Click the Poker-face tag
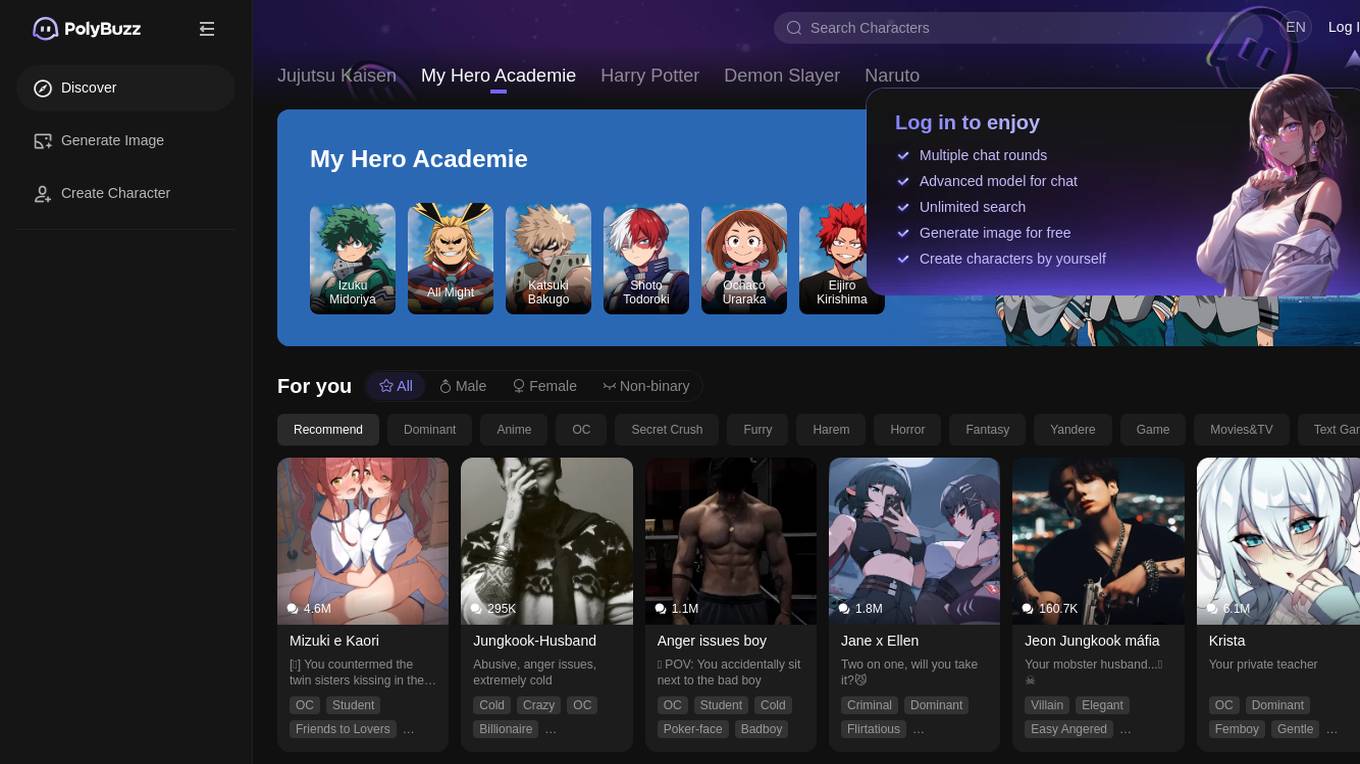1360x764 pixels. coord(693,729)
